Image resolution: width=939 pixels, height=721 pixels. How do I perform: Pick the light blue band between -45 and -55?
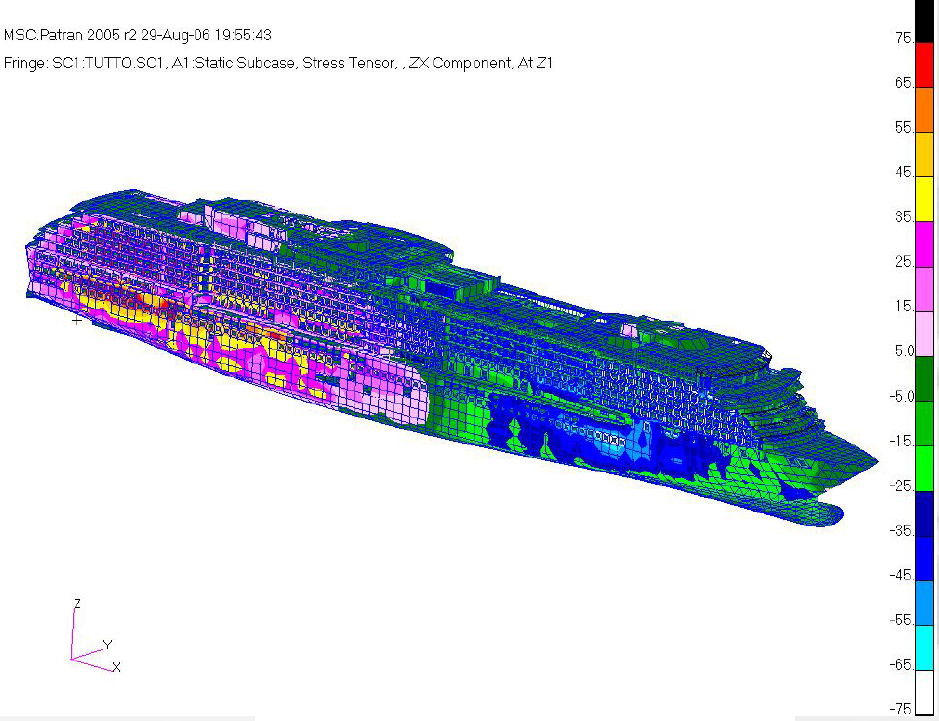coord(925,602)
